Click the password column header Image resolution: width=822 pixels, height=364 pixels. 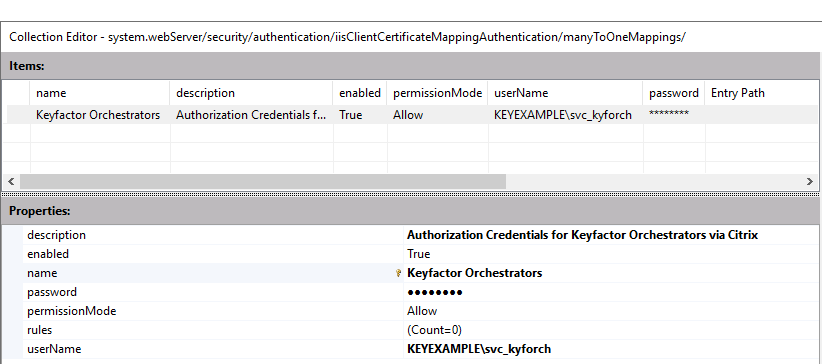[674, 93]
